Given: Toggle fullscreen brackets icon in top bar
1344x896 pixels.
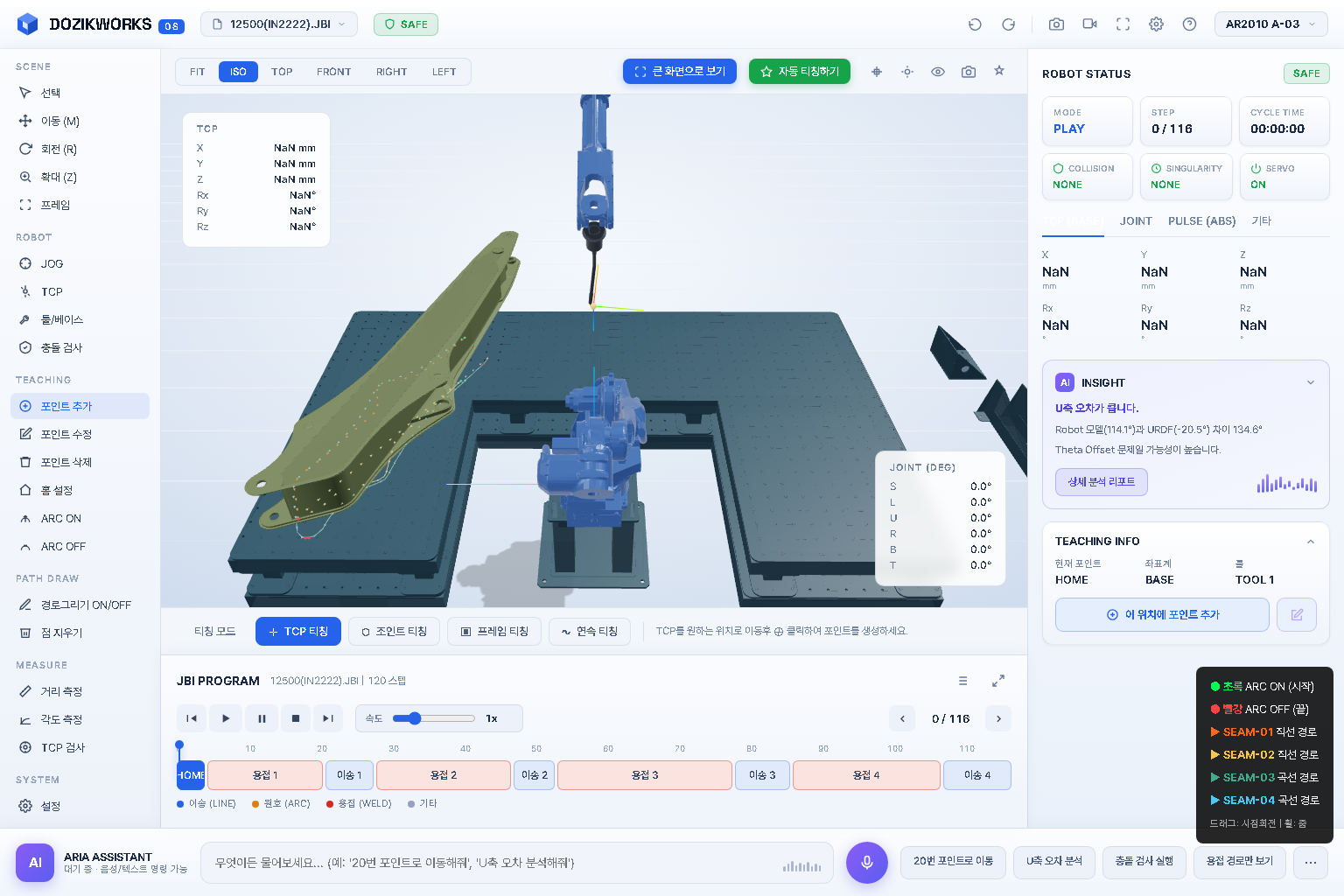Looking at the screenshot, I should coord(1123,24).
